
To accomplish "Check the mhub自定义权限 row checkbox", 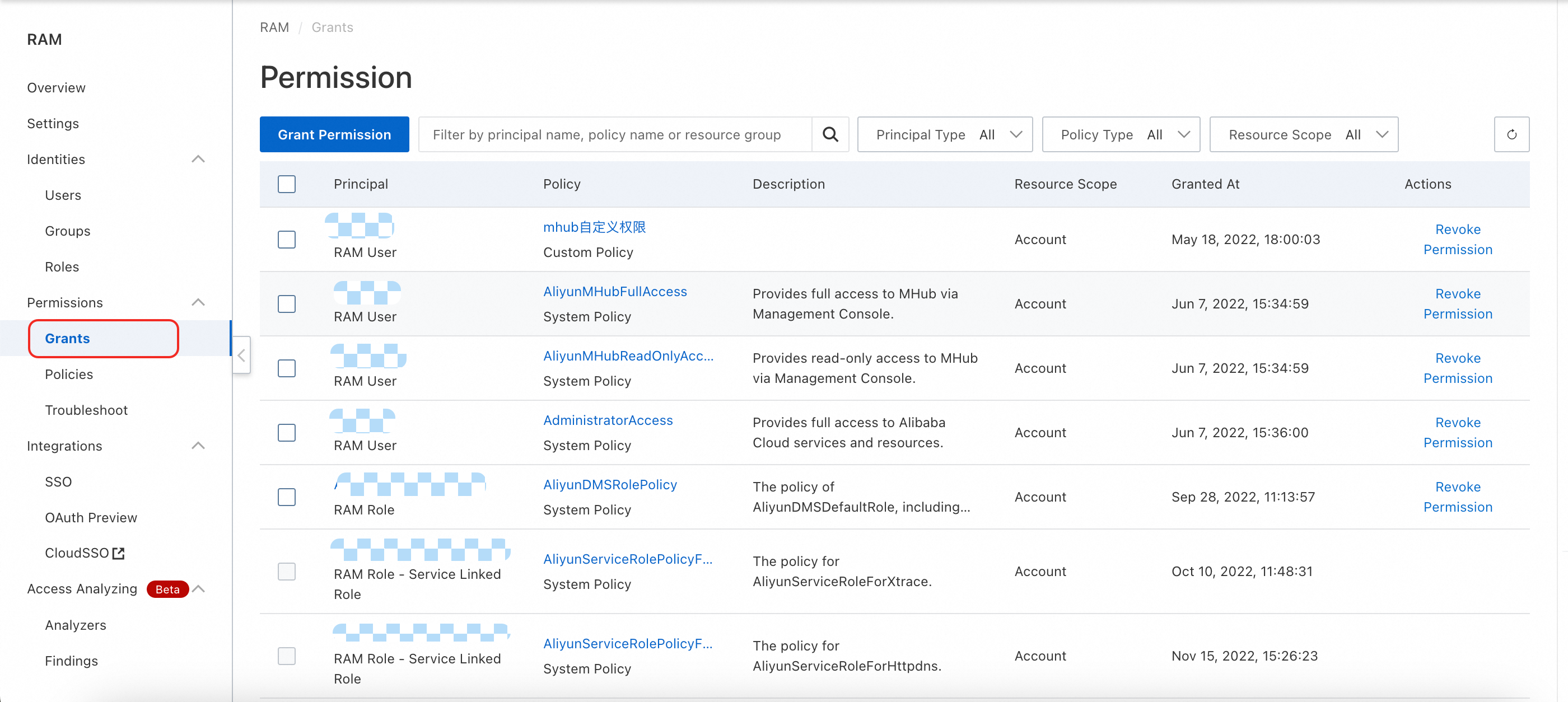I will coord(286,240).
